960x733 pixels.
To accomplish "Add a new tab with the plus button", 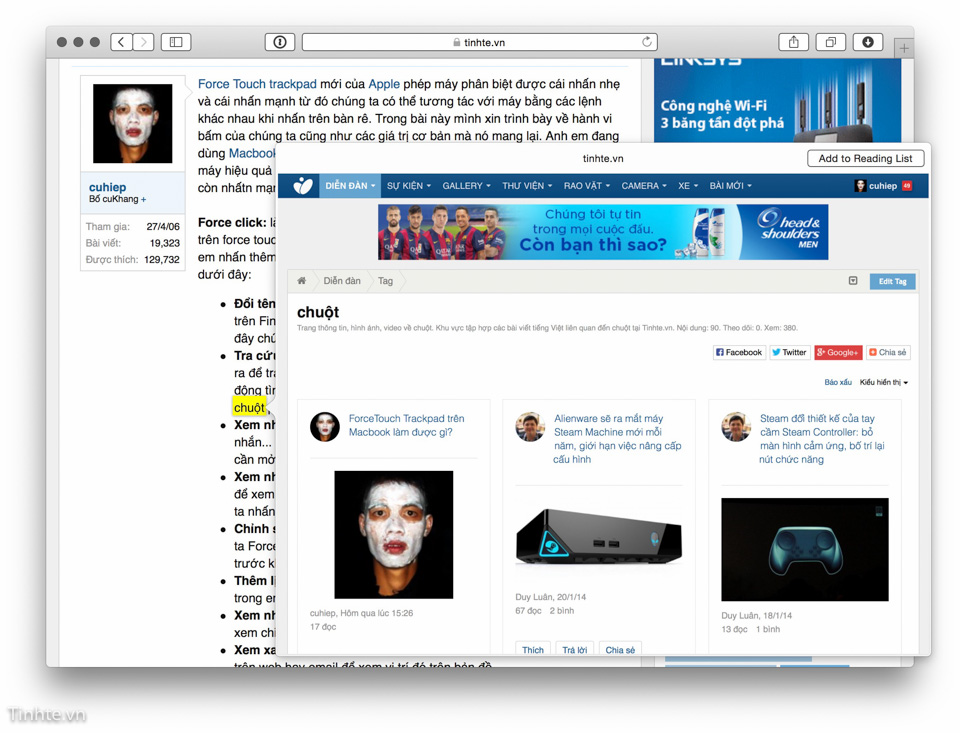I will click(904, 48).
